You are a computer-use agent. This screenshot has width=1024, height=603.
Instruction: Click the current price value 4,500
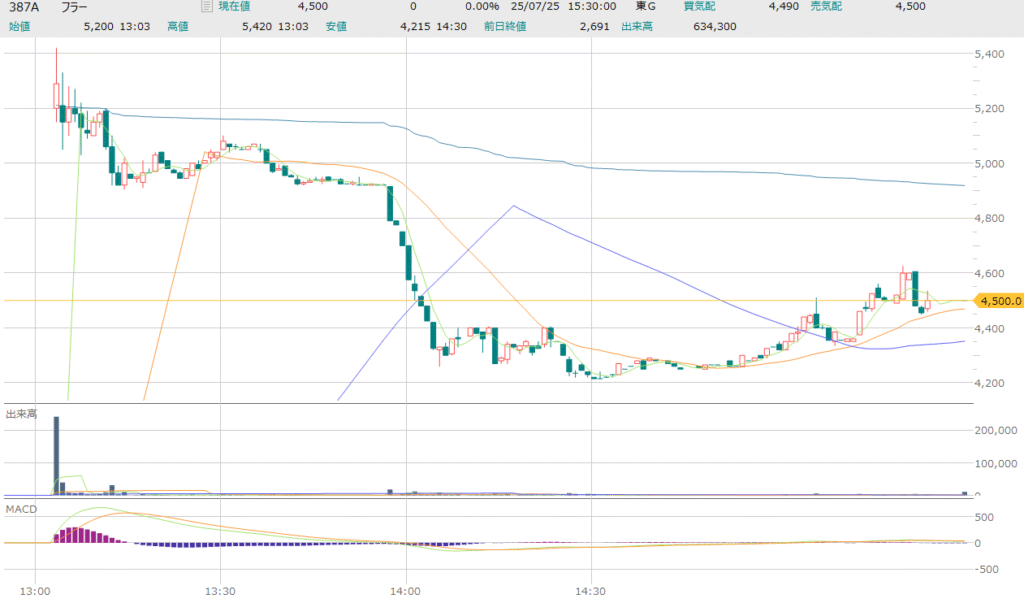pos(313,7)
